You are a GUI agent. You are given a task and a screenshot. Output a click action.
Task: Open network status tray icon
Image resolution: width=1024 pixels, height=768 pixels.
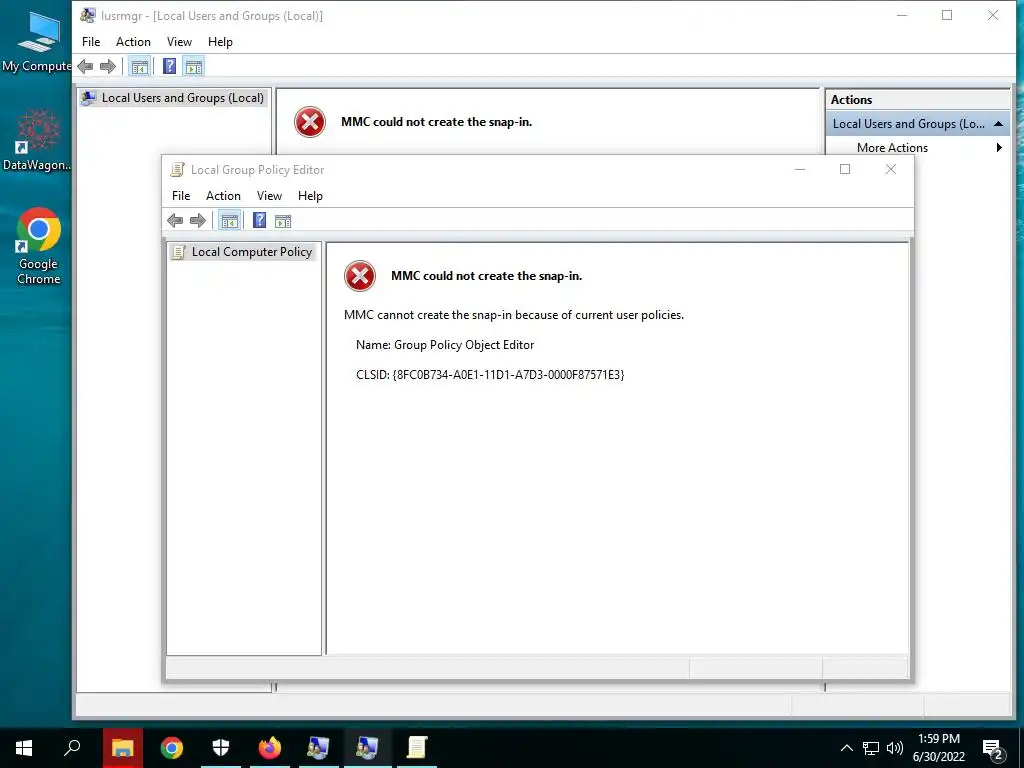(x=871, y=748)
